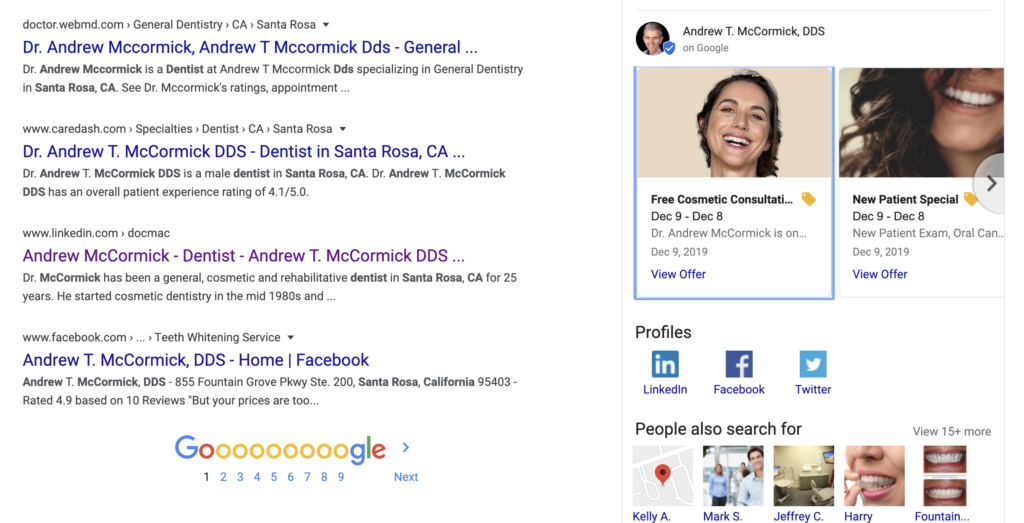
Task: Click Andrew T. McCormick, DDS name in panel
Action: (x=754, y=31)
